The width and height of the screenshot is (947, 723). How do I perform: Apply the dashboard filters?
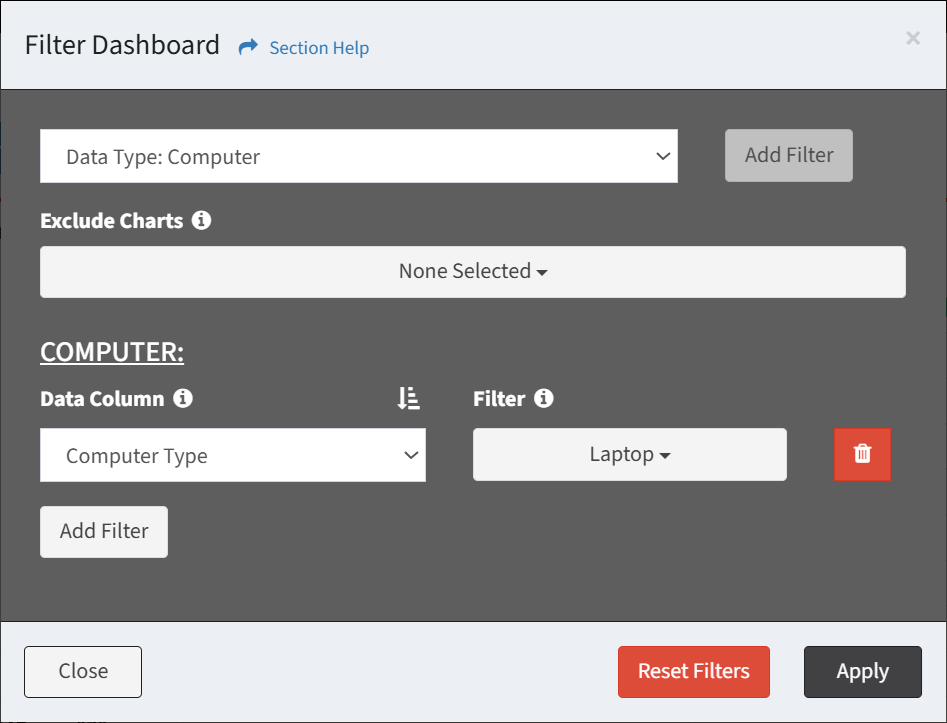click(862, 672)
